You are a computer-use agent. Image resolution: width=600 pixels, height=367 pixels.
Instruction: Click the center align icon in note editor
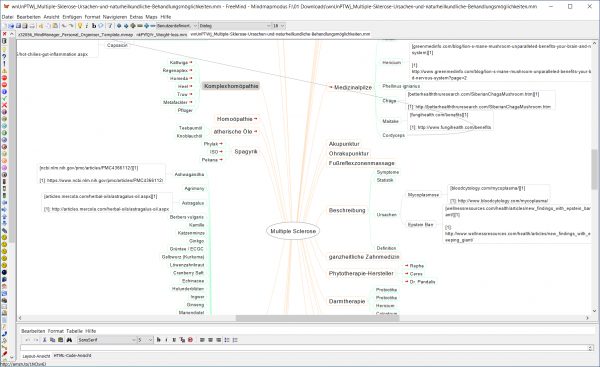210,340
